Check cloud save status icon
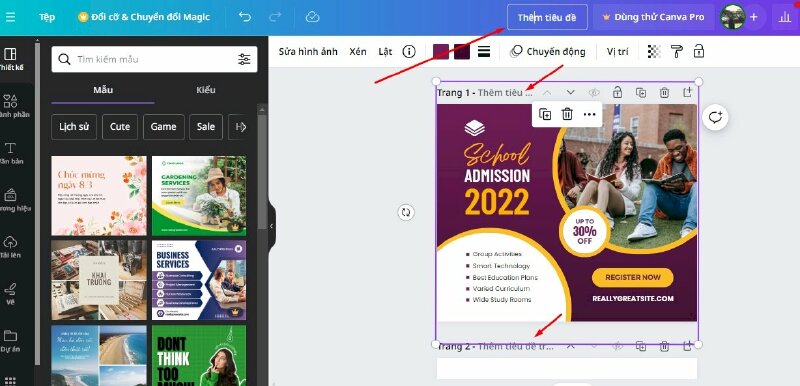This screenshot has width=800, height=386. pyautogui.click(x=312, y=17)
